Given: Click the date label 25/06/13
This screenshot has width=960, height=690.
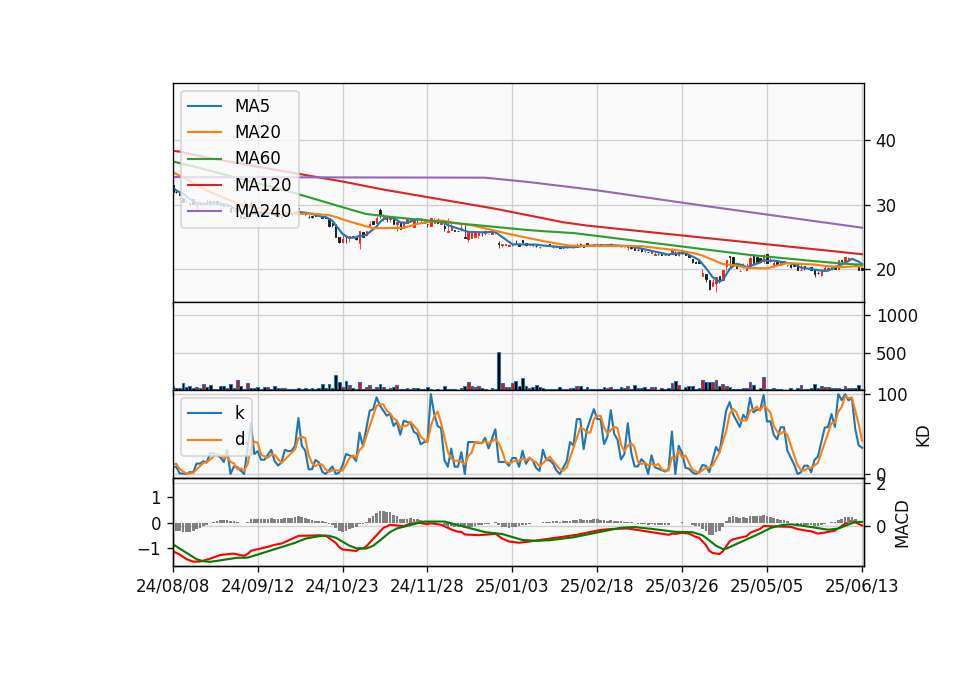Looking at the screenshot, I should 861,586.
